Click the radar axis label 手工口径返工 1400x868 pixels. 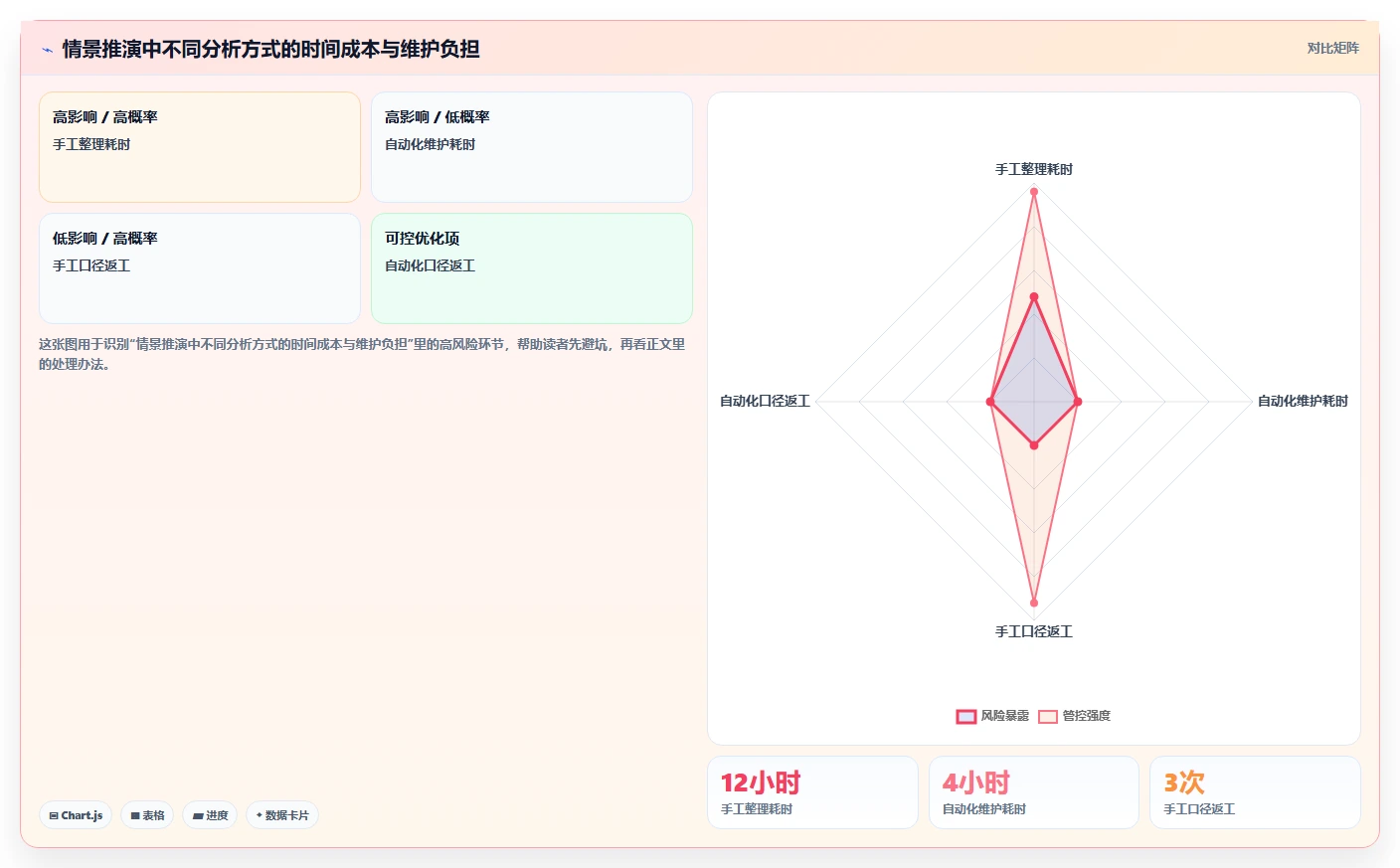click(1034, 631)
